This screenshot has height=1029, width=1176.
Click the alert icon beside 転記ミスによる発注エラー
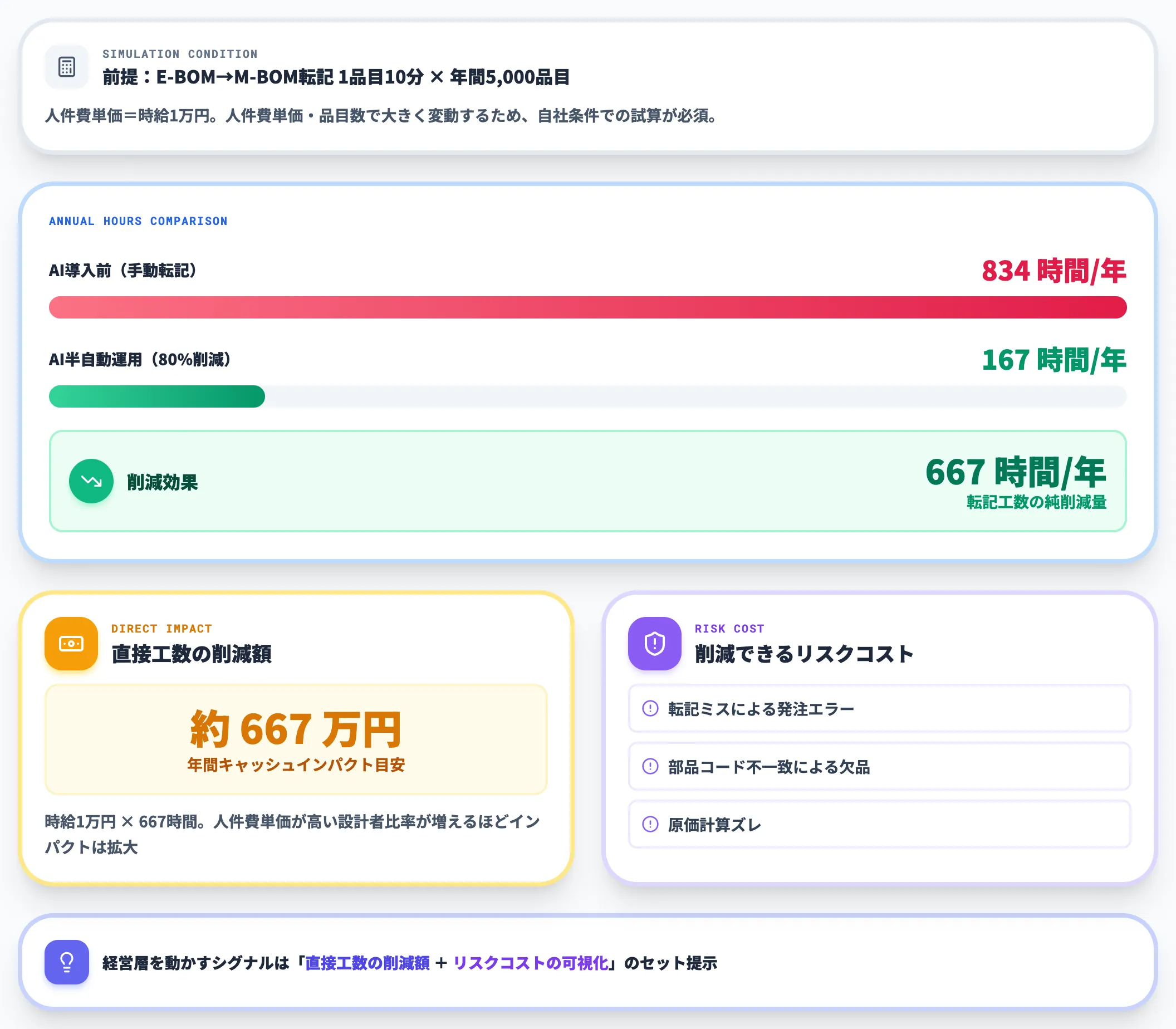[650, 709]
